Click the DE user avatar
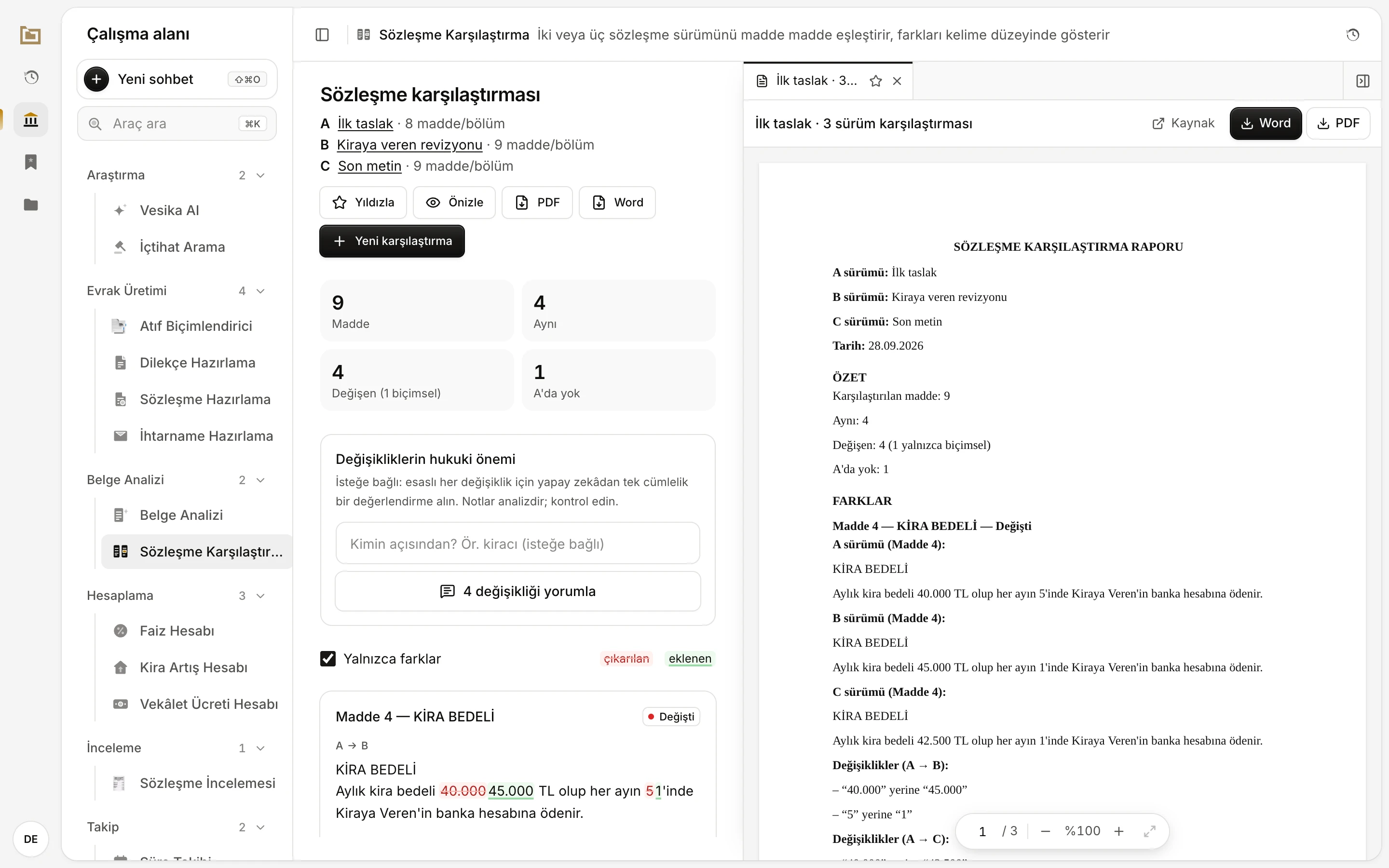Image resolution: width=1389 pixels, height=868 pixels. (x=31, y=839)
